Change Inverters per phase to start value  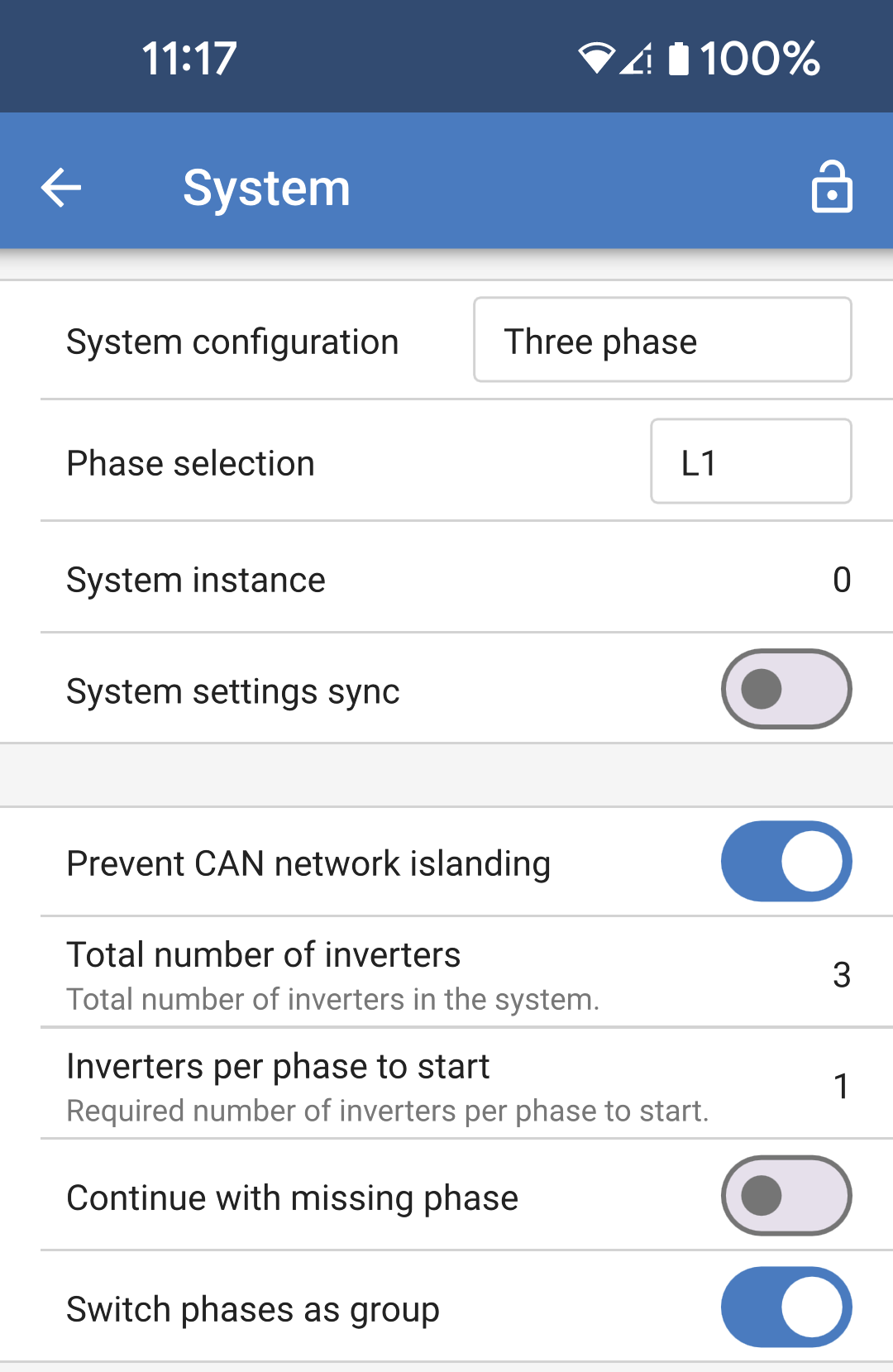841,1086
